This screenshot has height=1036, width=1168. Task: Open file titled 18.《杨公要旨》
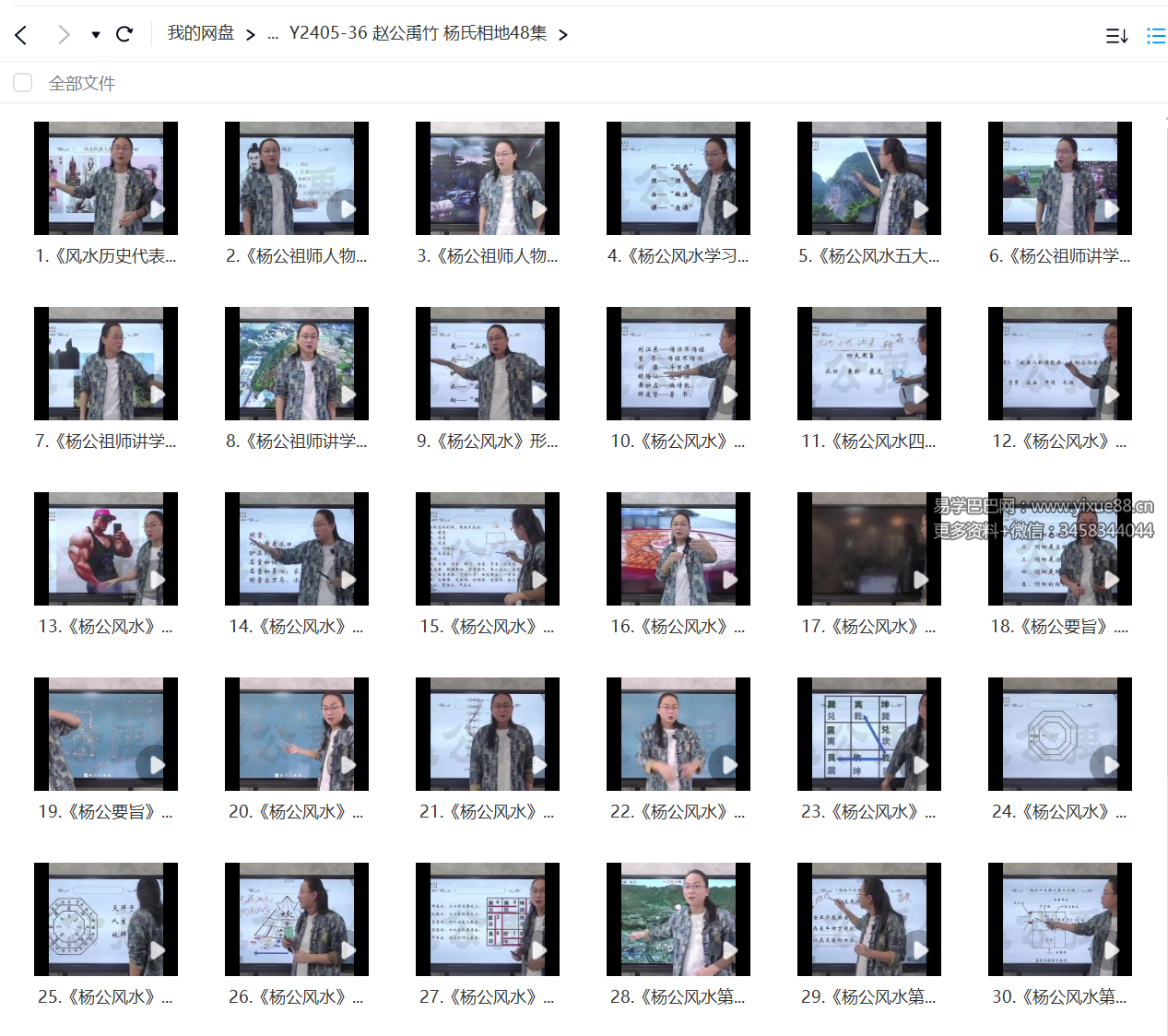(x=1059, y=627)
